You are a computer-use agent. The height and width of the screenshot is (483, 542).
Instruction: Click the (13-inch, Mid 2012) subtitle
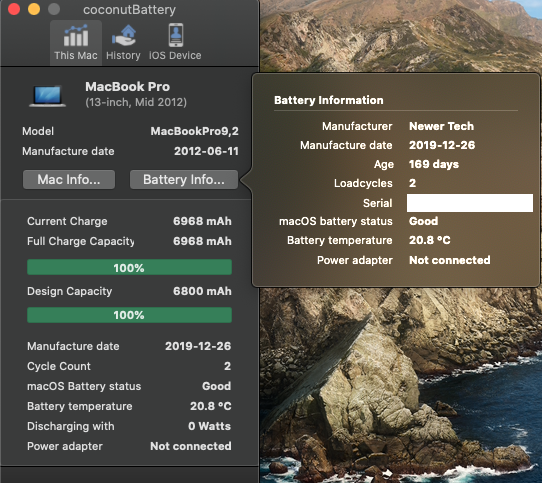(136, 102)
